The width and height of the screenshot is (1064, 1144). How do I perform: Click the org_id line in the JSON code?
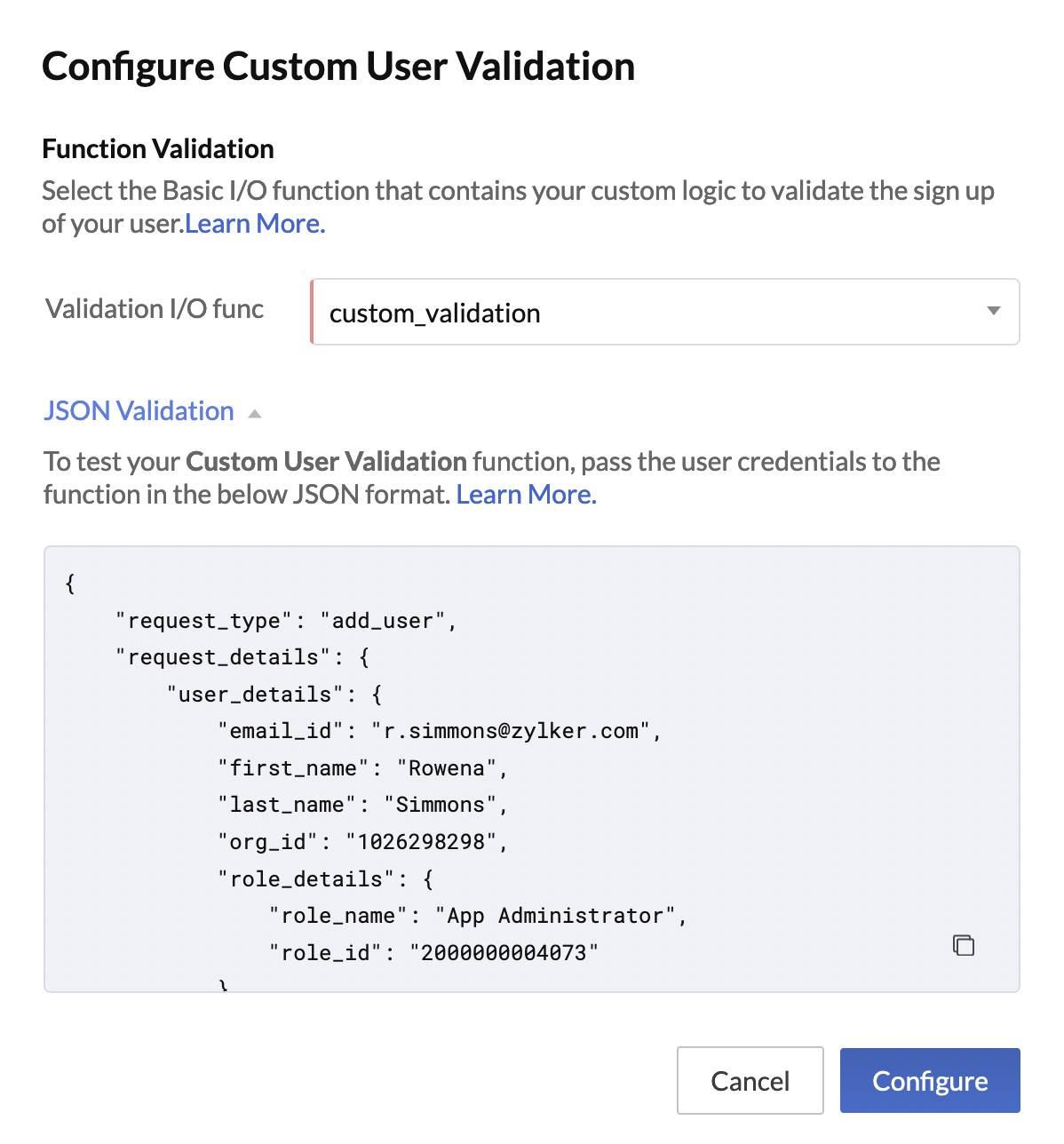click(360, 841)
